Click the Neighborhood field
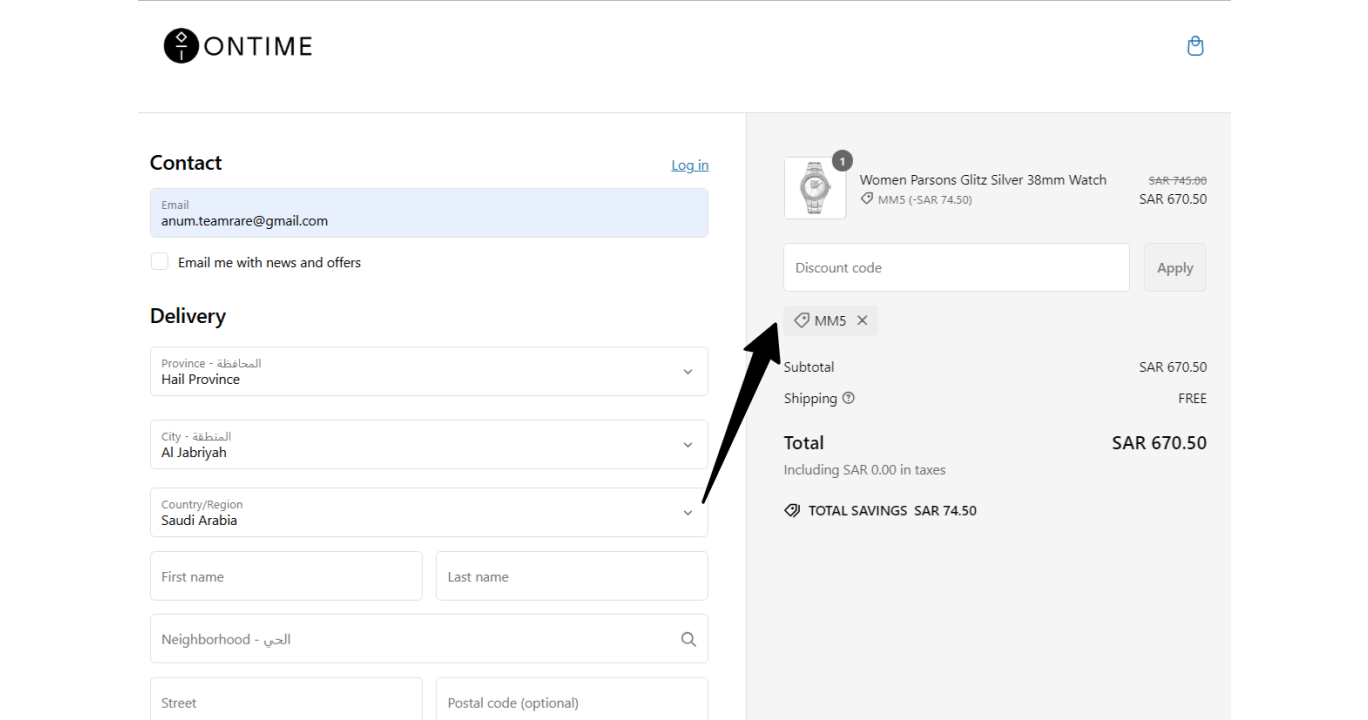Image resolution: width=1368 pixels, height=720 pixels. tap(429, 639)
